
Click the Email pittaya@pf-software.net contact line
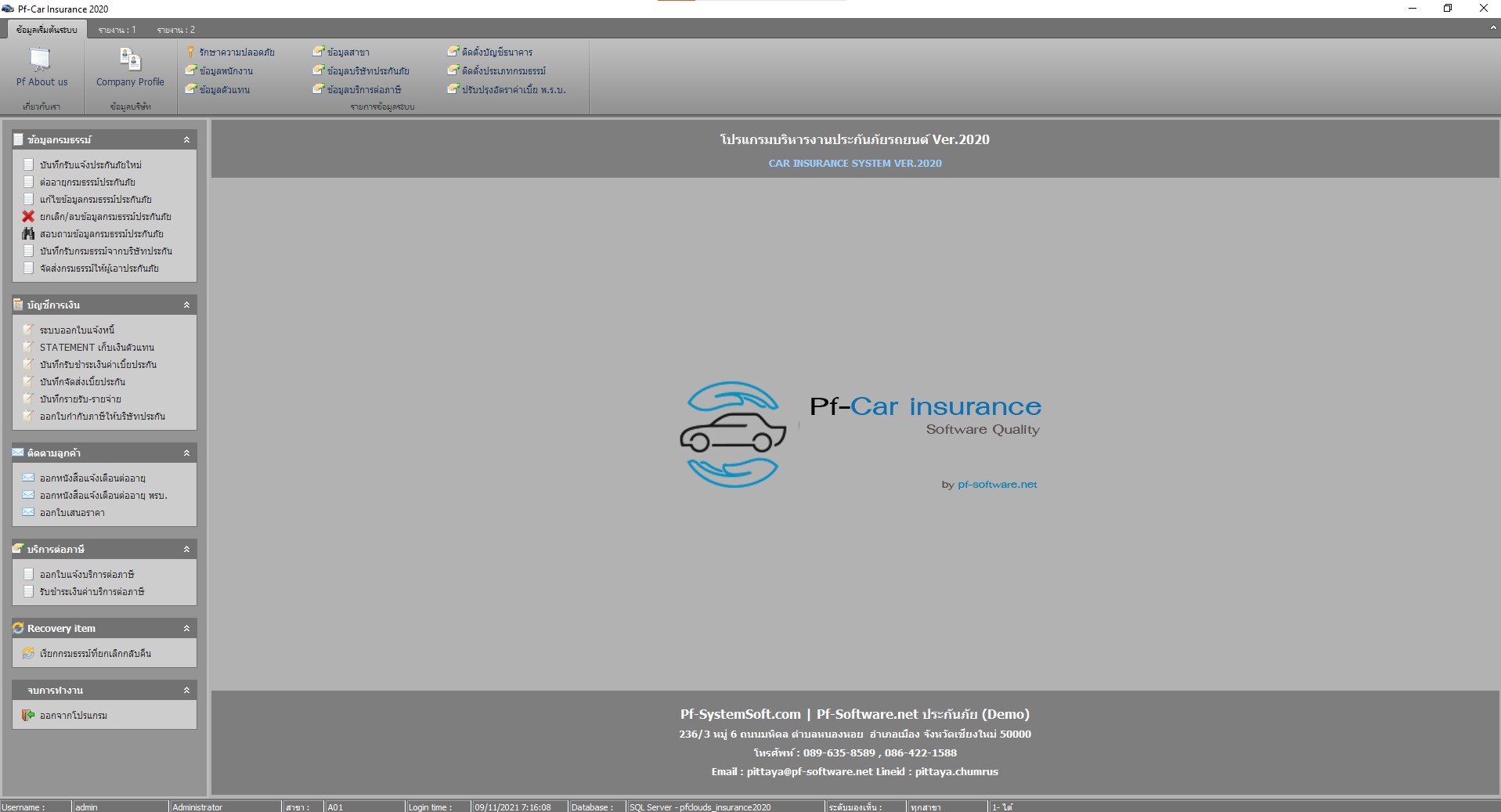[855, 772]
